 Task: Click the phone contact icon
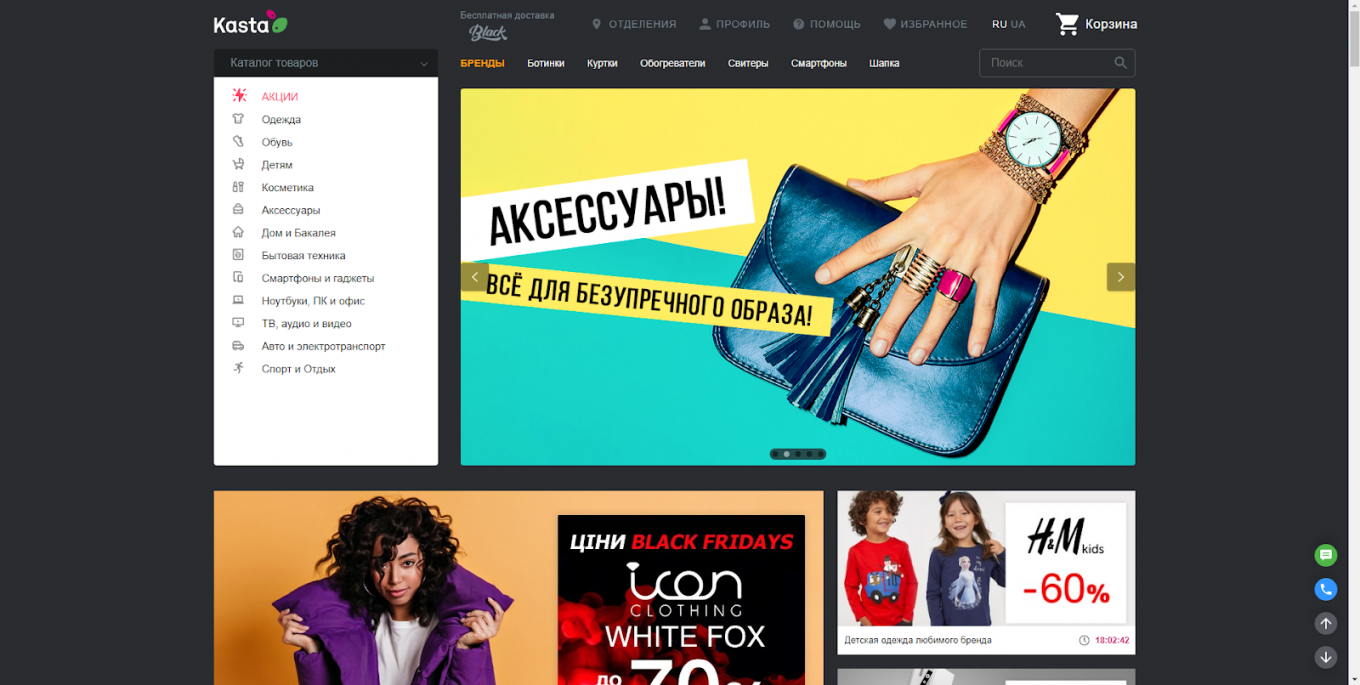click(1326, 589)
